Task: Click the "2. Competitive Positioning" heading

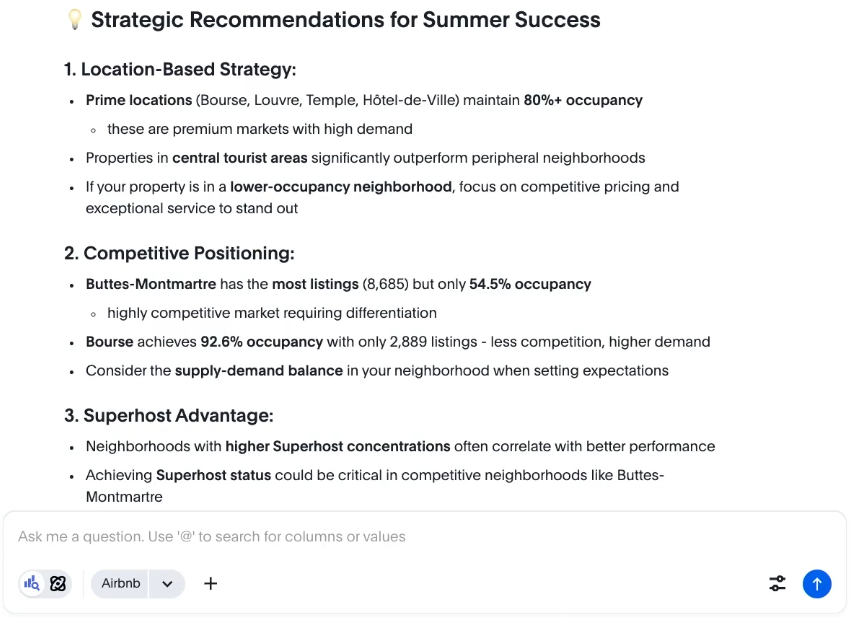Action: (x=179, y=254)
